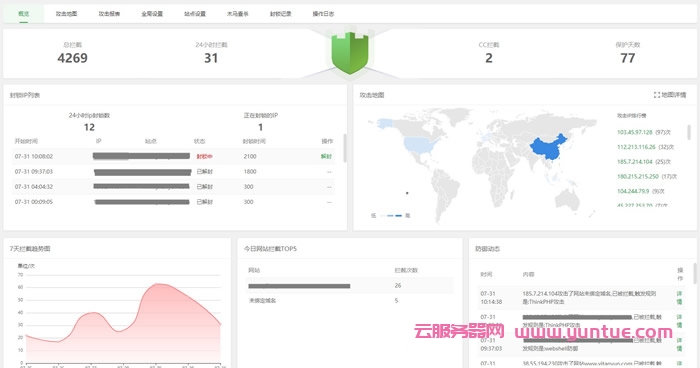Open 详情 for the 09:37:03 webshell defense entry
The width and height of the screenshot is (700, 368).
679,344
